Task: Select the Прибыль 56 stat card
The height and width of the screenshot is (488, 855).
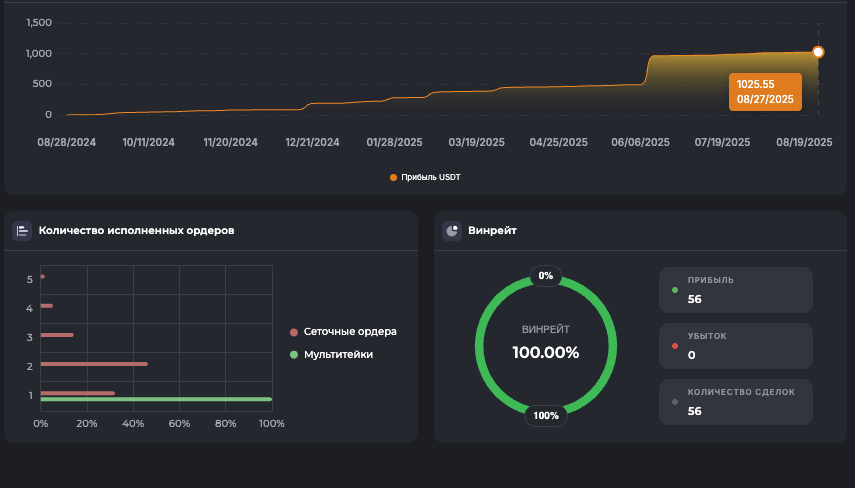Action: coord(736,290)
